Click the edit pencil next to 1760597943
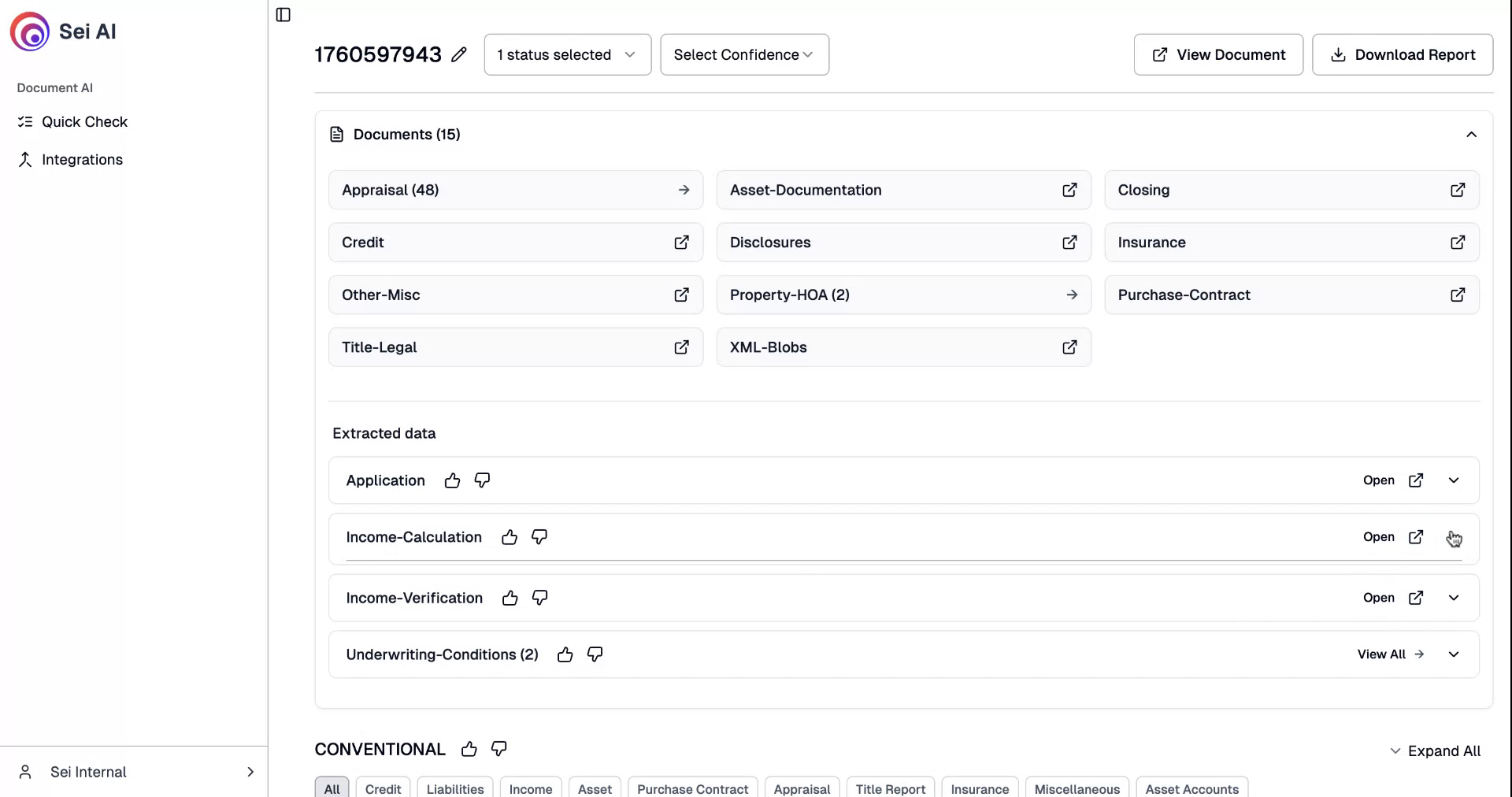The image size is (1512, 797). coord(461,54)
